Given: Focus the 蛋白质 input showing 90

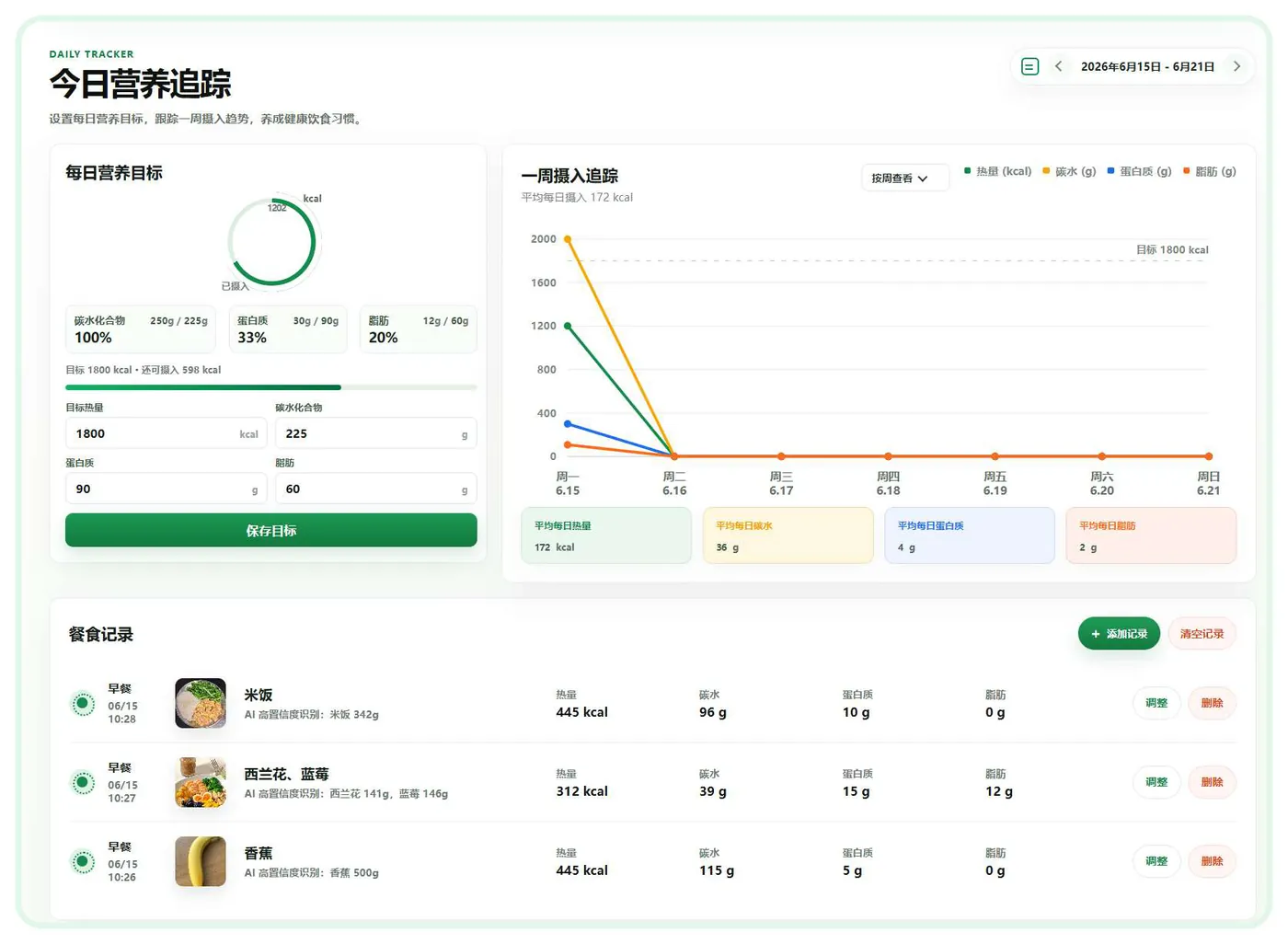Looking at the screenshot, I should click(166, 489).
